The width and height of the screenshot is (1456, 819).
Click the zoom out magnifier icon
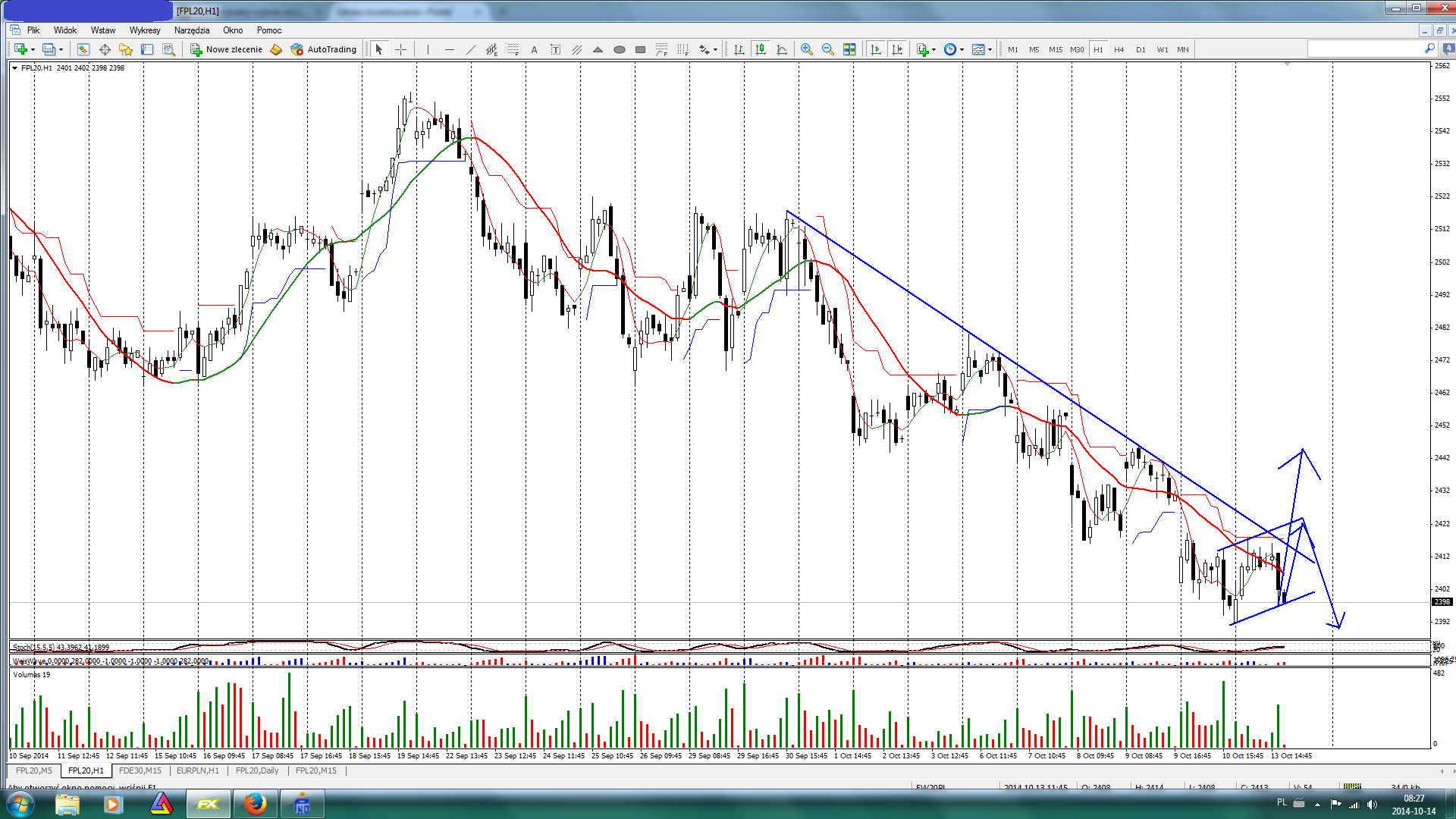pyautogui.click(x=827, y=50)
